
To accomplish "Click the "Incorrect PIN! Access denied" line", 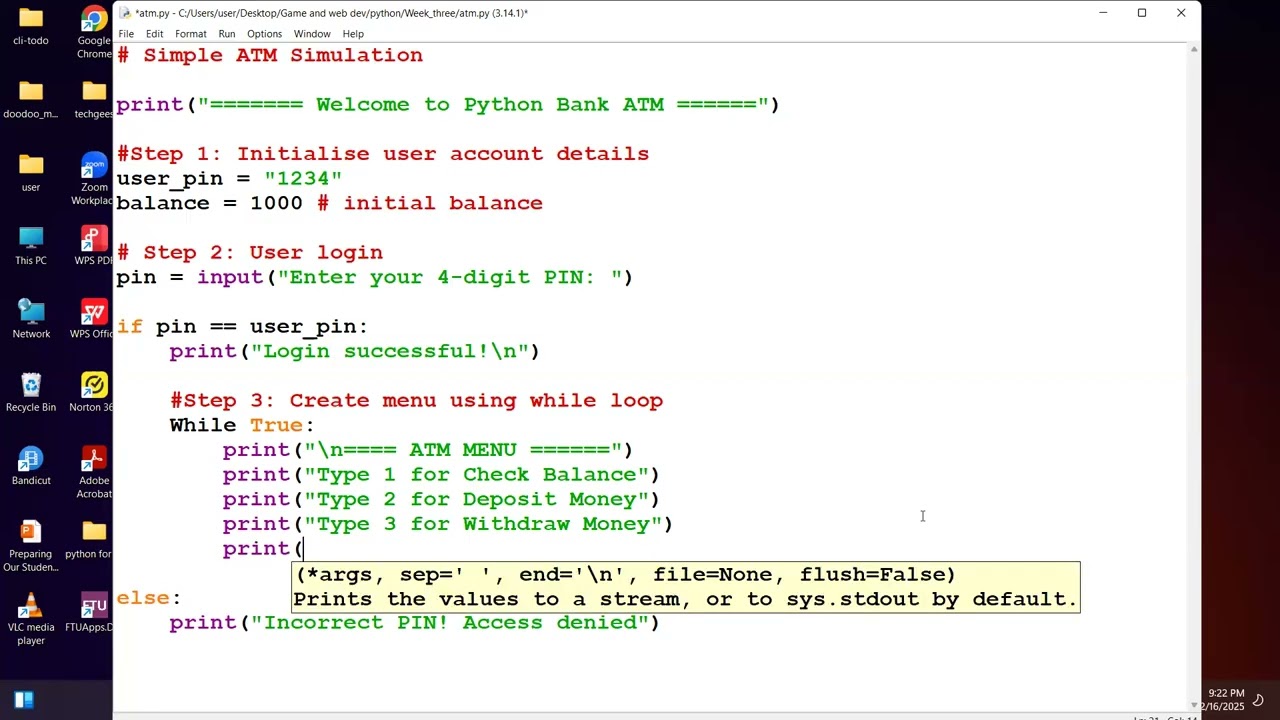I will coord(415,622).
